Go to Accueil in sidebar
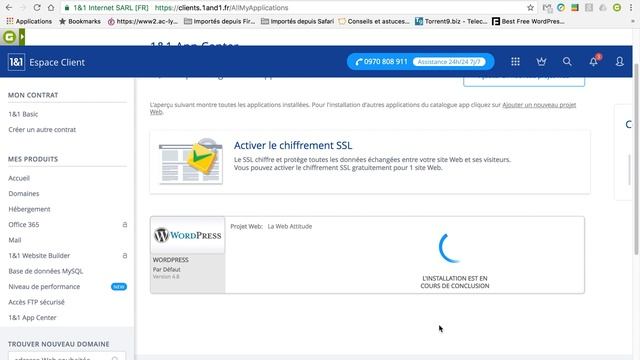The image size is (640, 360). click(19, 178)
